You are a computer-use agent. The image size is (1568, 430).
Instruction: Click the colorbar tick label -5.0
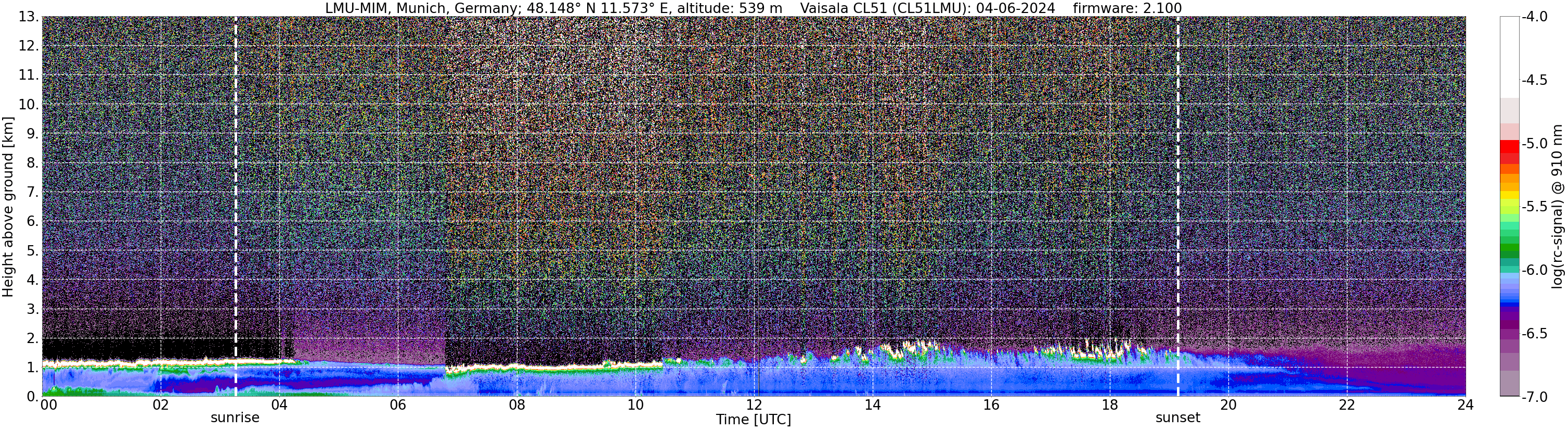tap(1535, 144)
